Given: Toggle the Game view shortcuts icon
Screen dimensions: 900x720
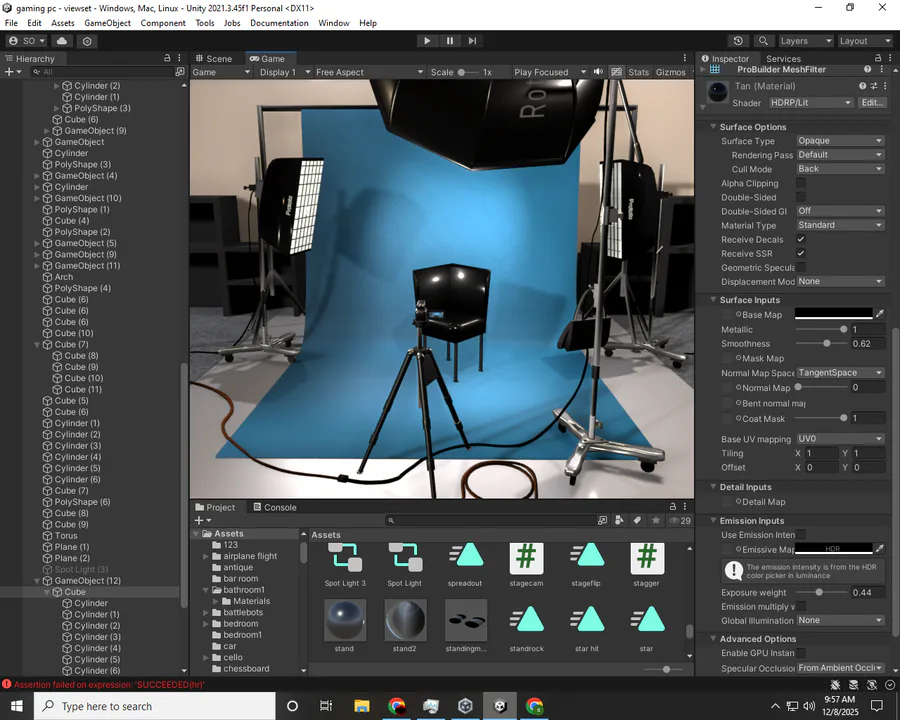Looking at the screenshot, I should click(616, 72).
